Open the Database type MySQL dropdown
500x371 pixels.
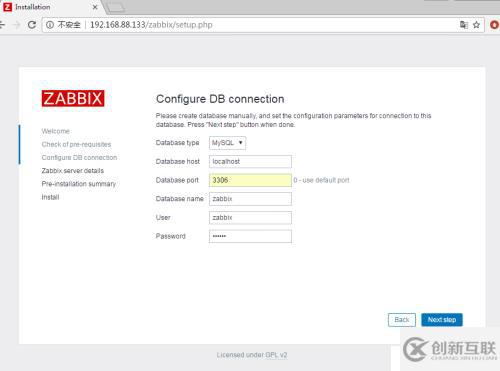[x=227, y=143]
